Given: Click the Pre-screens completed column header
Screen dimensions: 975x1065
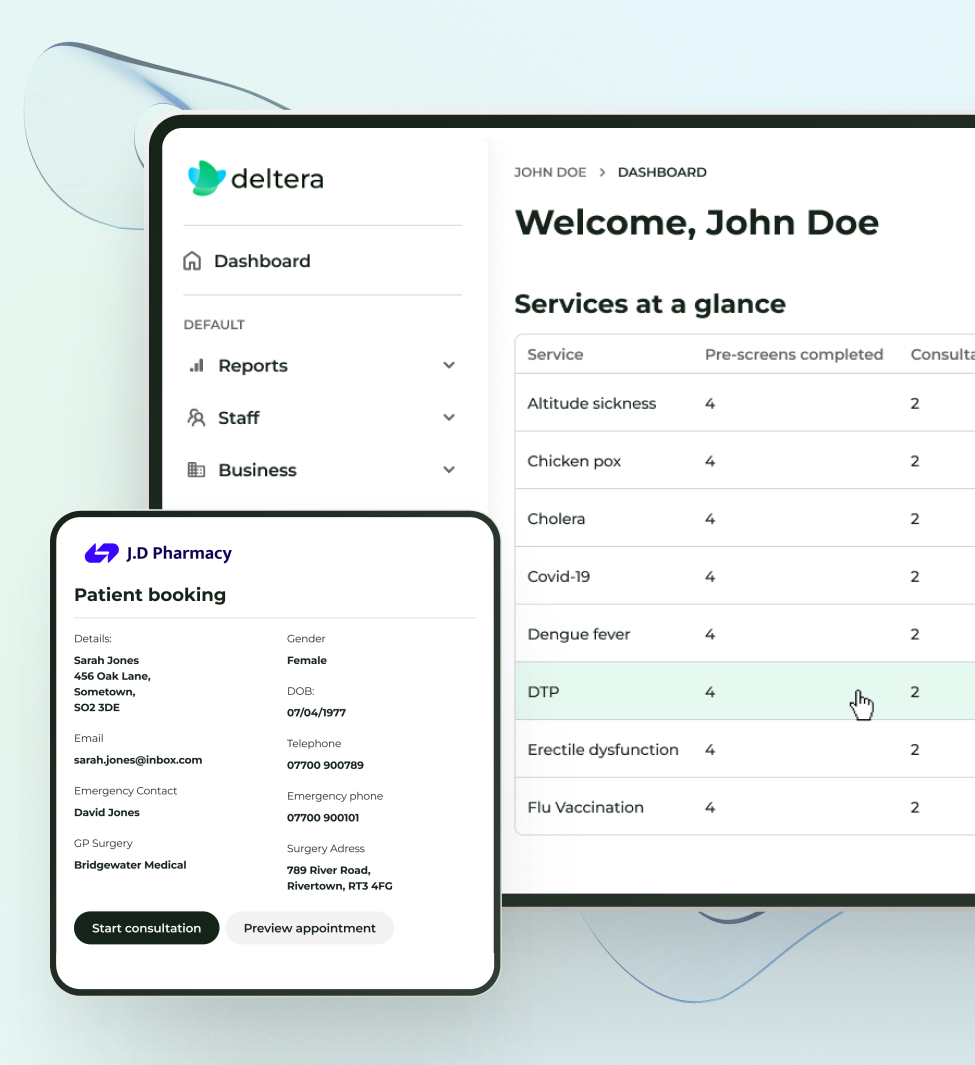Looking at the screenshot, I should coord(793,354).
